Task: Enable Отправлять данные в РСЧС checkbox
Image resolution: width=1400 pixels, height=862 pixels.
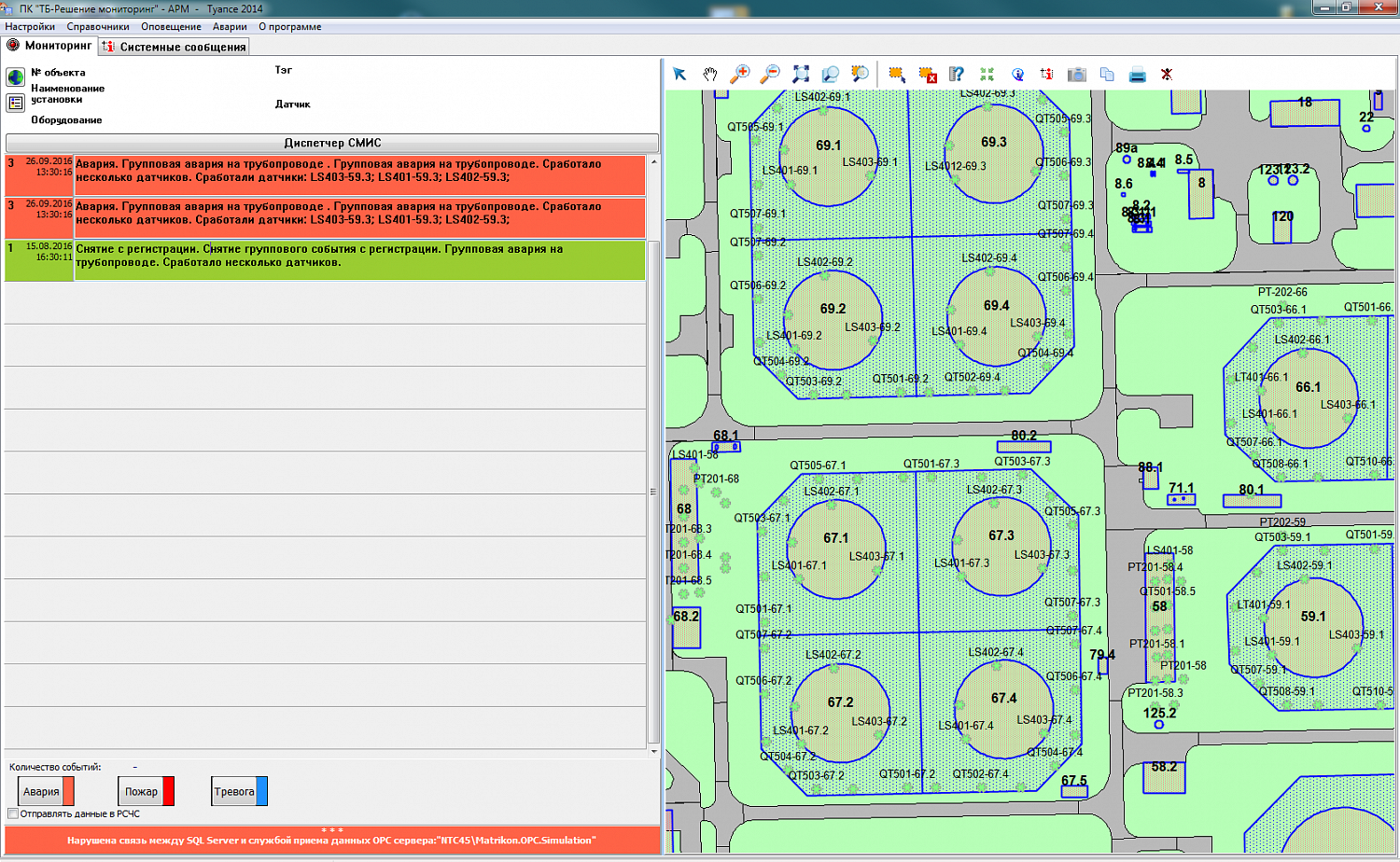Action: (x=13, y=813)
